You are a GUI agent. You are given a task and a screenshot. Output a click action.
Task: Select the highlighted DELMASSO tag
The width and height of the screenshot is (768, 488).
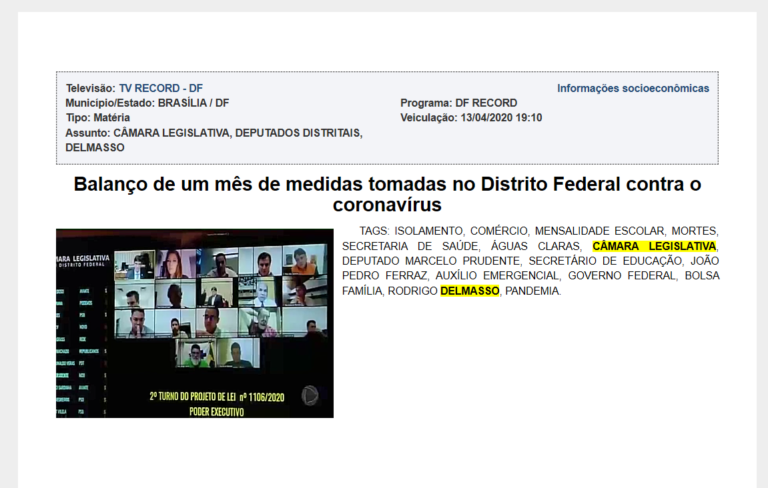pyautogui.click(x=470, y=291)
